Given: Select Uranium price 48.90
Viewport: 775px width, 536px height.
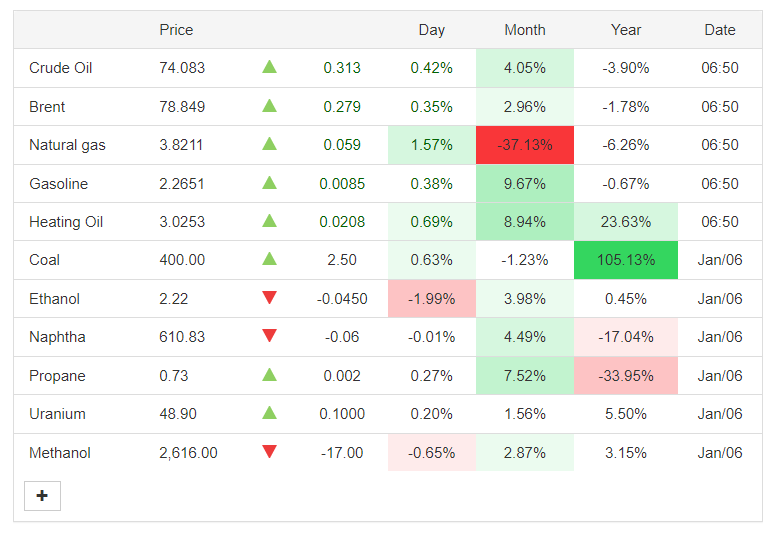Looking at the screenshot, I should point(178,414).
